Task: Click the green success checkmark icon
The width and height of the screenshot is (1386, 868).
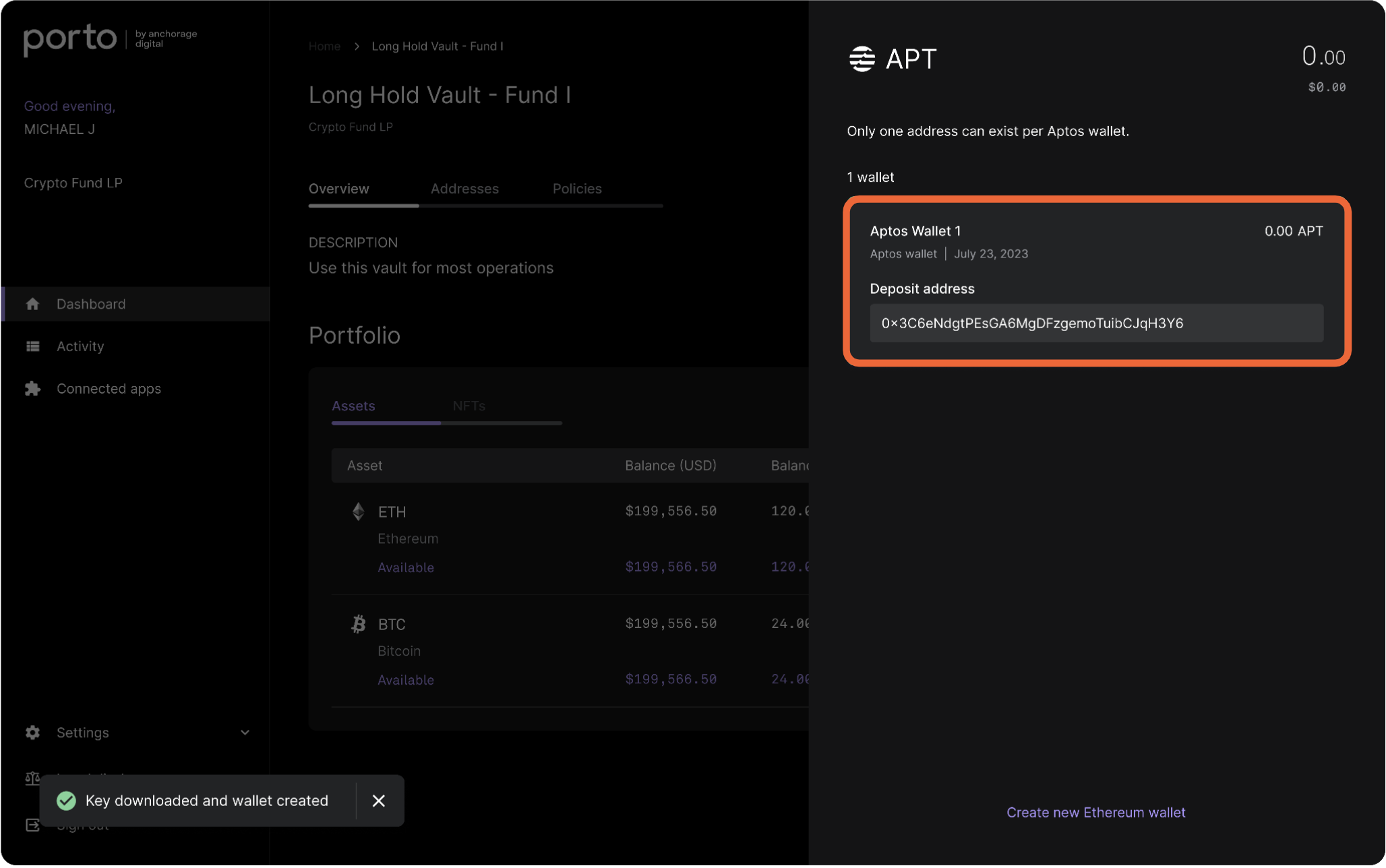Action: point(66,801)
